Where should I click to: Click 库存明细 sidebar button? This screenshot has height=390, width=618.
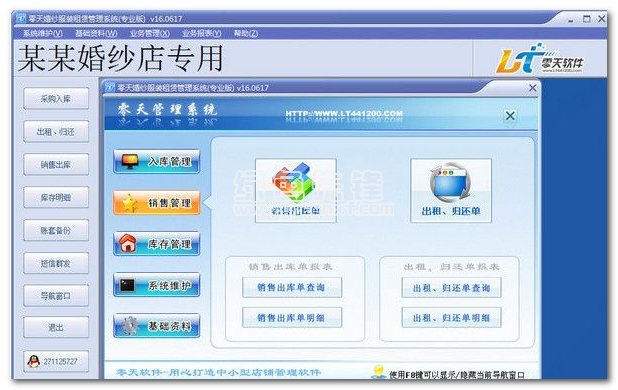56,197
